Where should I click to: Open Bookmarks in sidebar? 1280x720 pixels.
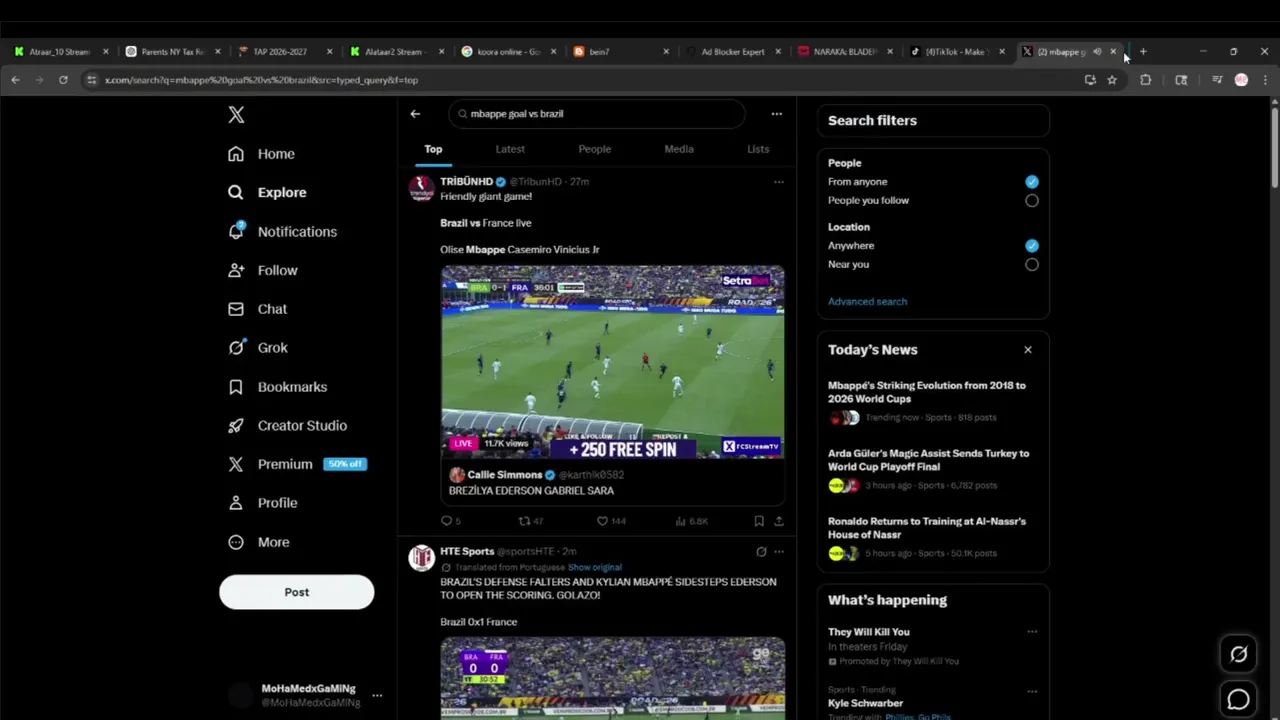277,387
